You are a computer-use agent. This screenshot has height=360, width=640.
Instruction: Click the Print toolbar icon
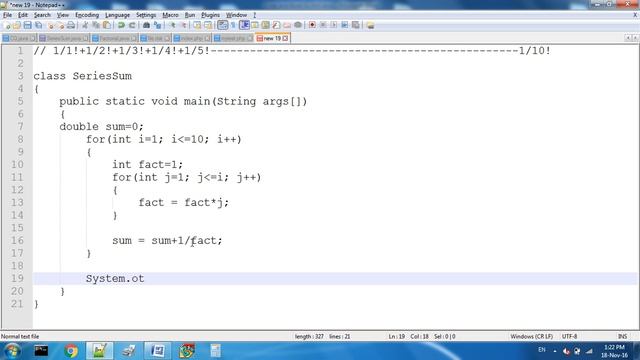(x=71, y=25)
